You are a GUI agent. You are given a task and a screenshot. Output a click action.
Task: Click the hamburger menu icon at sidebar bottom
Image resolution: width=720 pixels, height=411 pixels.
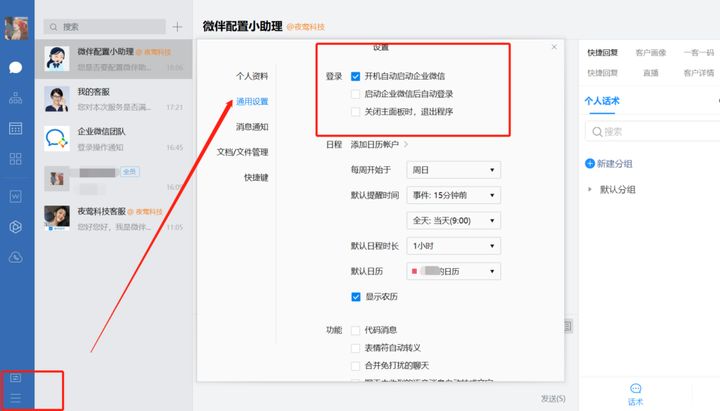[16, 398]
